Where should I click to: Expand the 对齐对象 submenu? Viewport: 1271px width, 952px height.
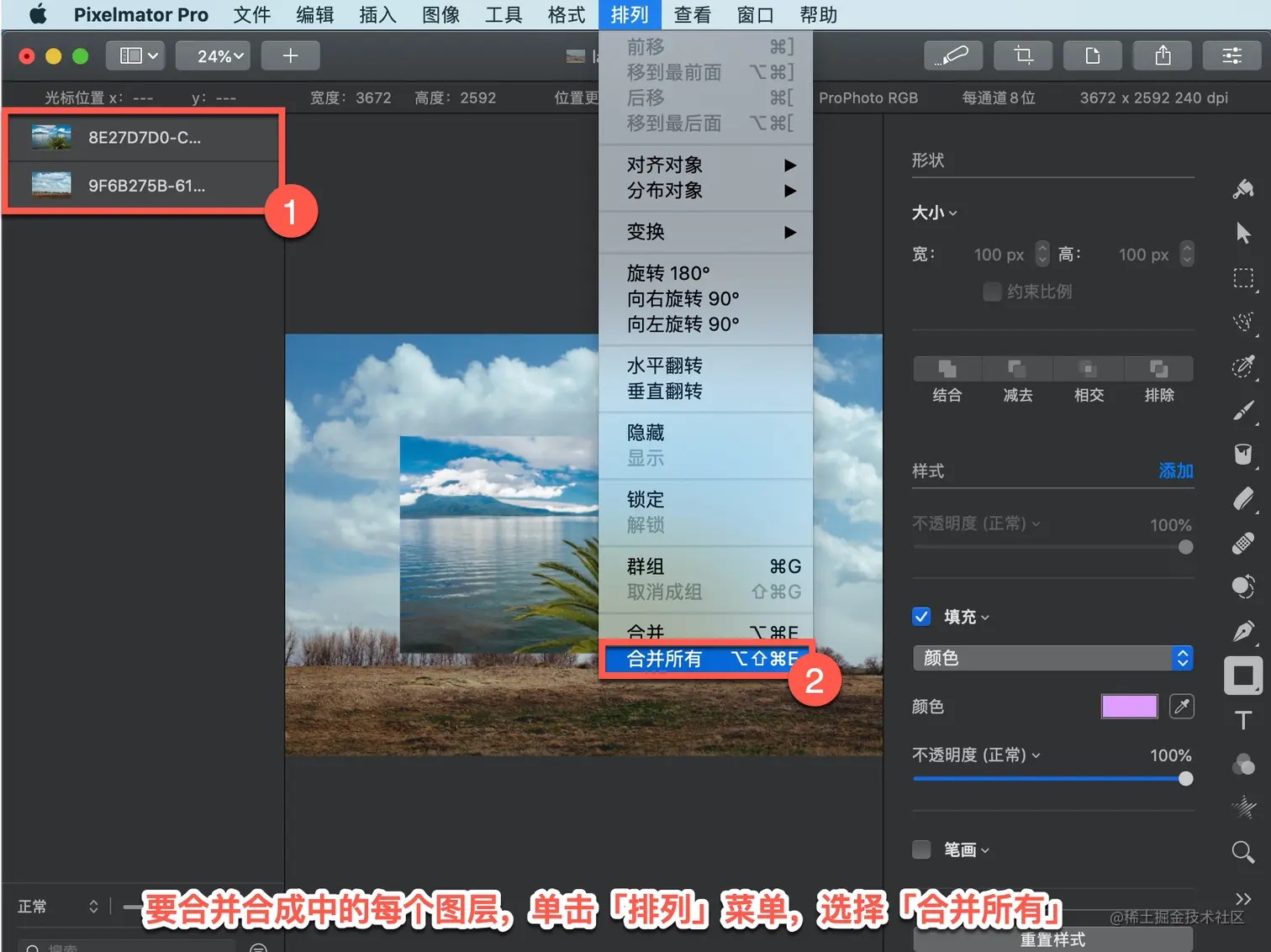(706, 165)
